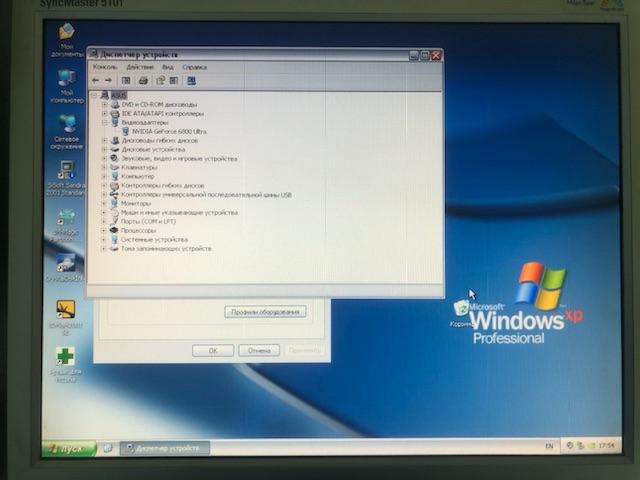Click the Профили оборудования button
The image size is (640, 480).
coord(265,312)
